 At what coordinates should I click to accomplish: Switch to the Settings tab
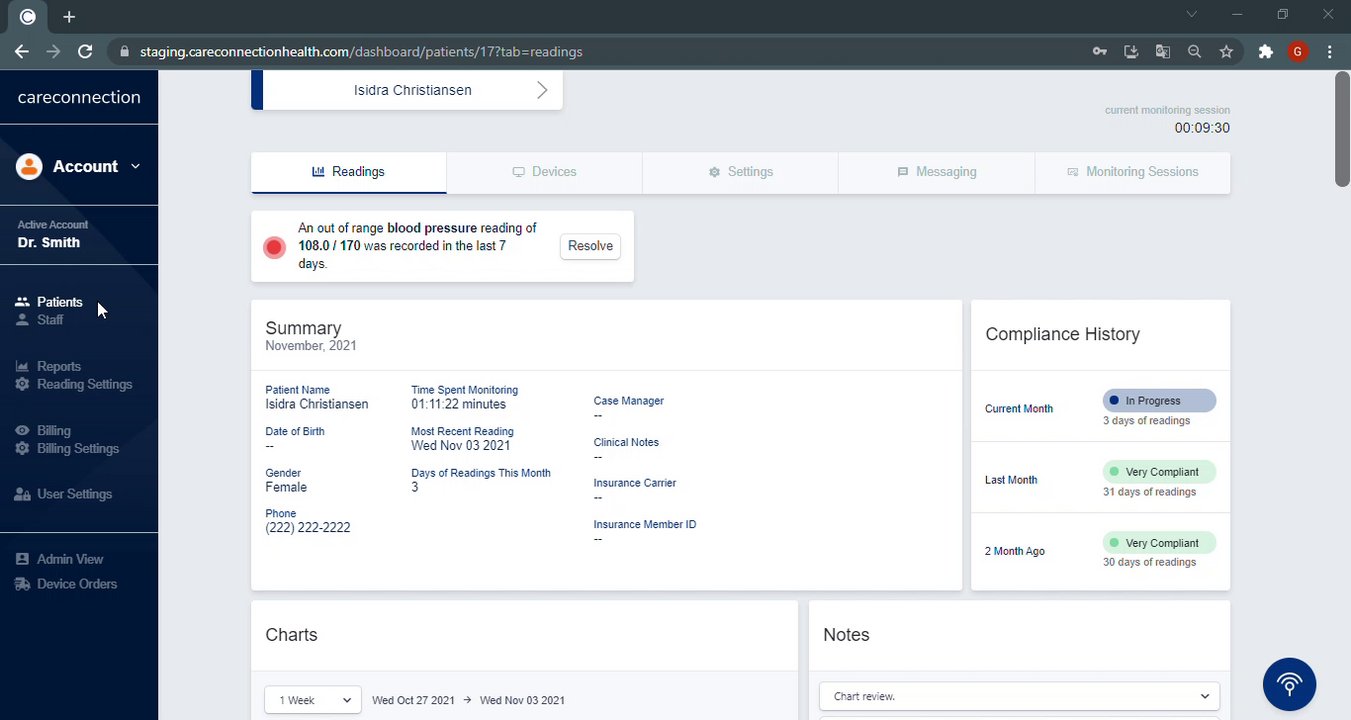[740, 172]
